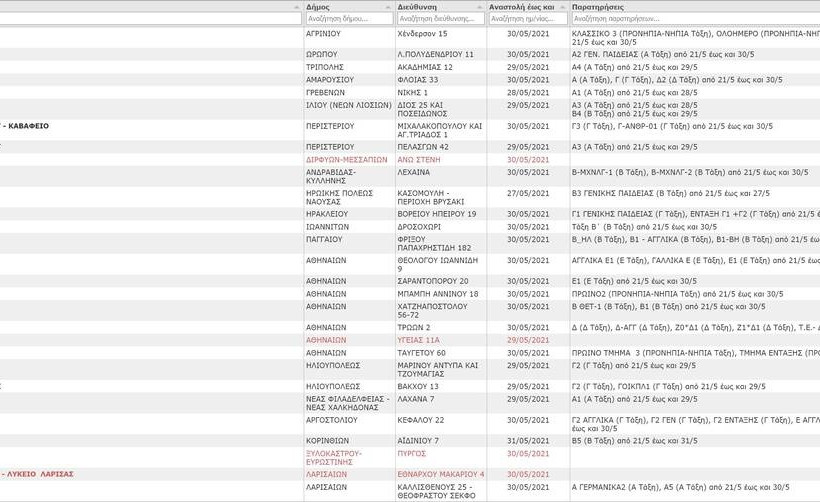Click the sort arrow of the leftmost column
The image size is (820, 502).
point(296,6)
